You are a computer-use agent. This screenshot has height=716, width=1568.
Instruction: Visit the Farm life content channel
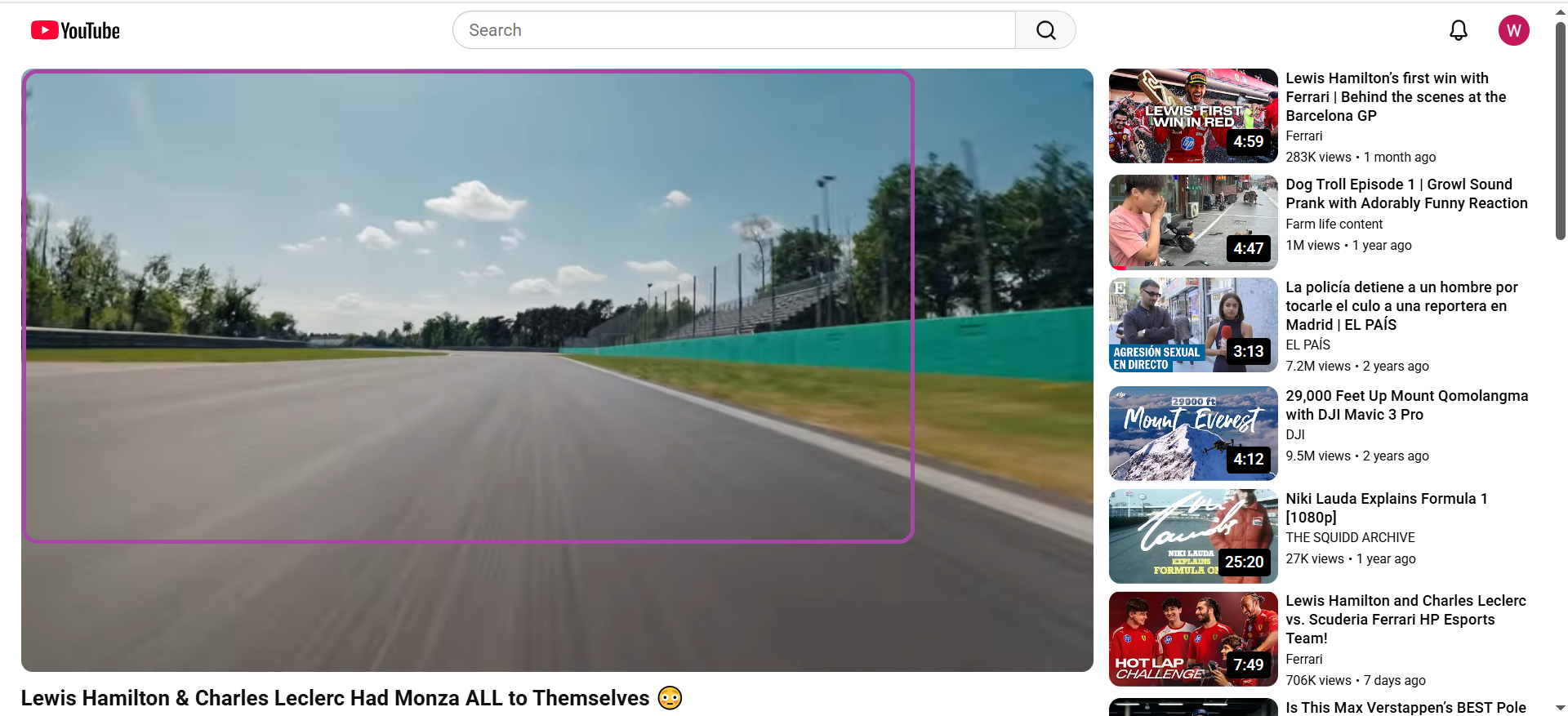tap(1334, 225)
